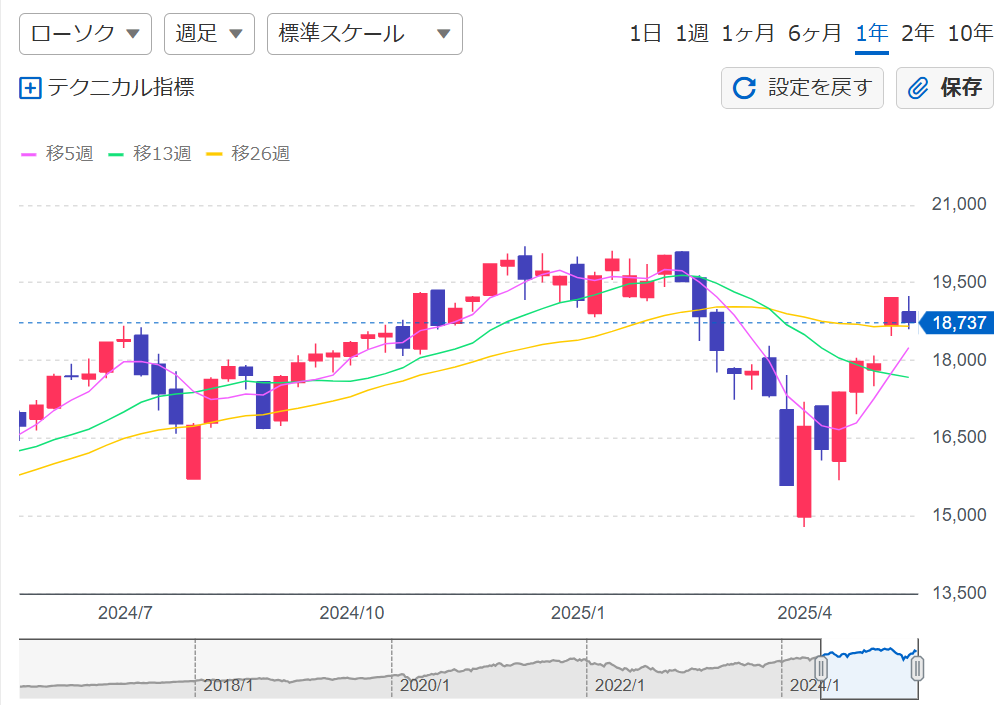The image size is (1004, 705).
Task: Click the 18,000 price axis label
Action: pos(959,360)
